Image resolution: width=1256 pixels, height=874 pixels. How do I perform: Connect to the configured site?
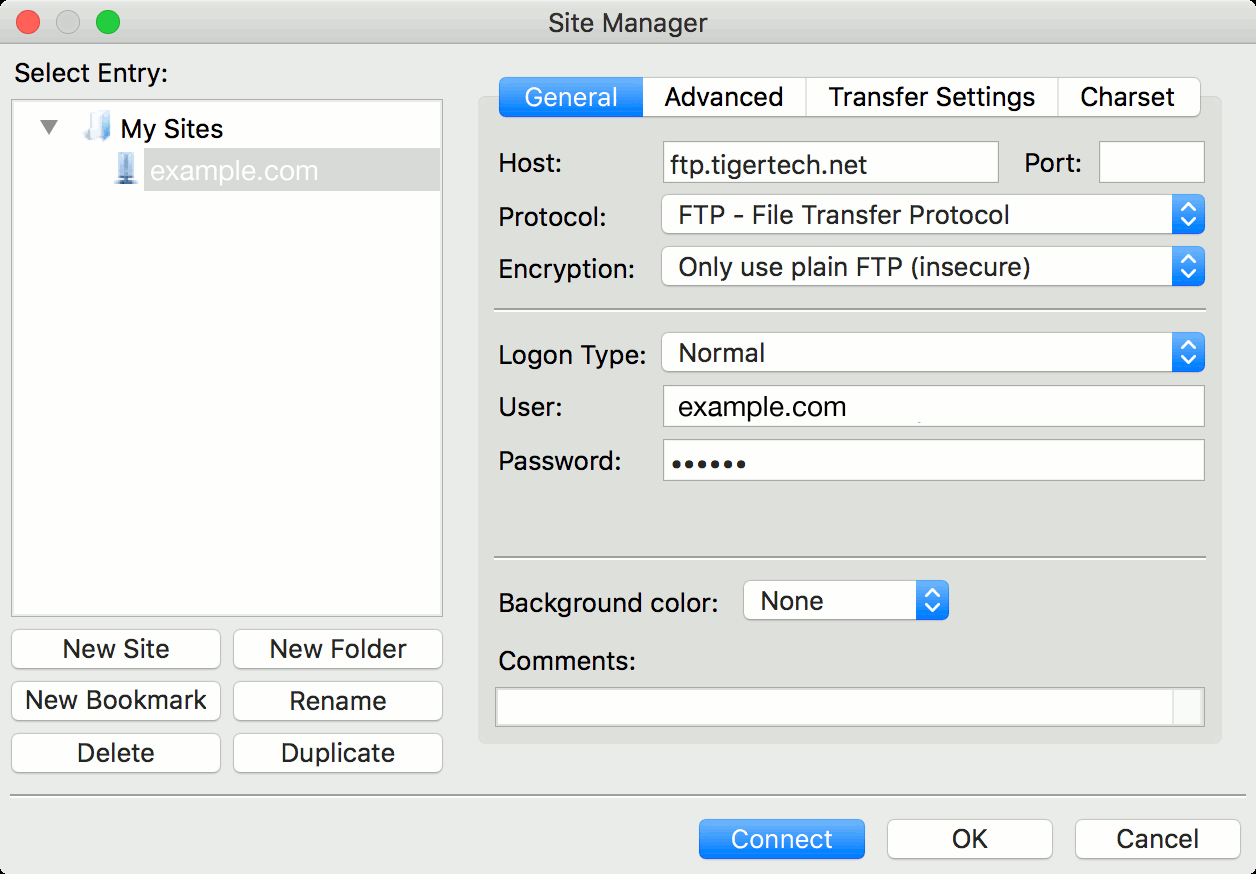[781, 839]
